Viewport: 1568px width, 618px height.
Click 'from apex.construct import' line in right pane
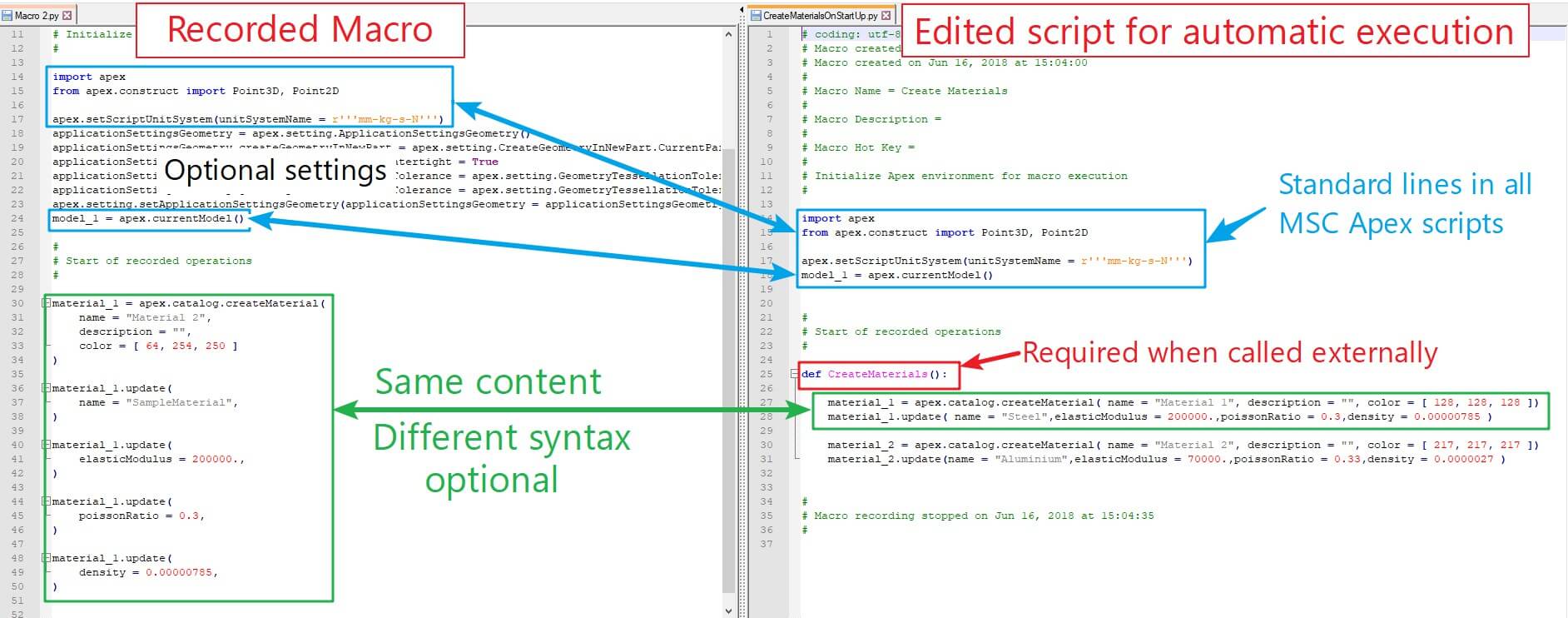tap(945, 232)
